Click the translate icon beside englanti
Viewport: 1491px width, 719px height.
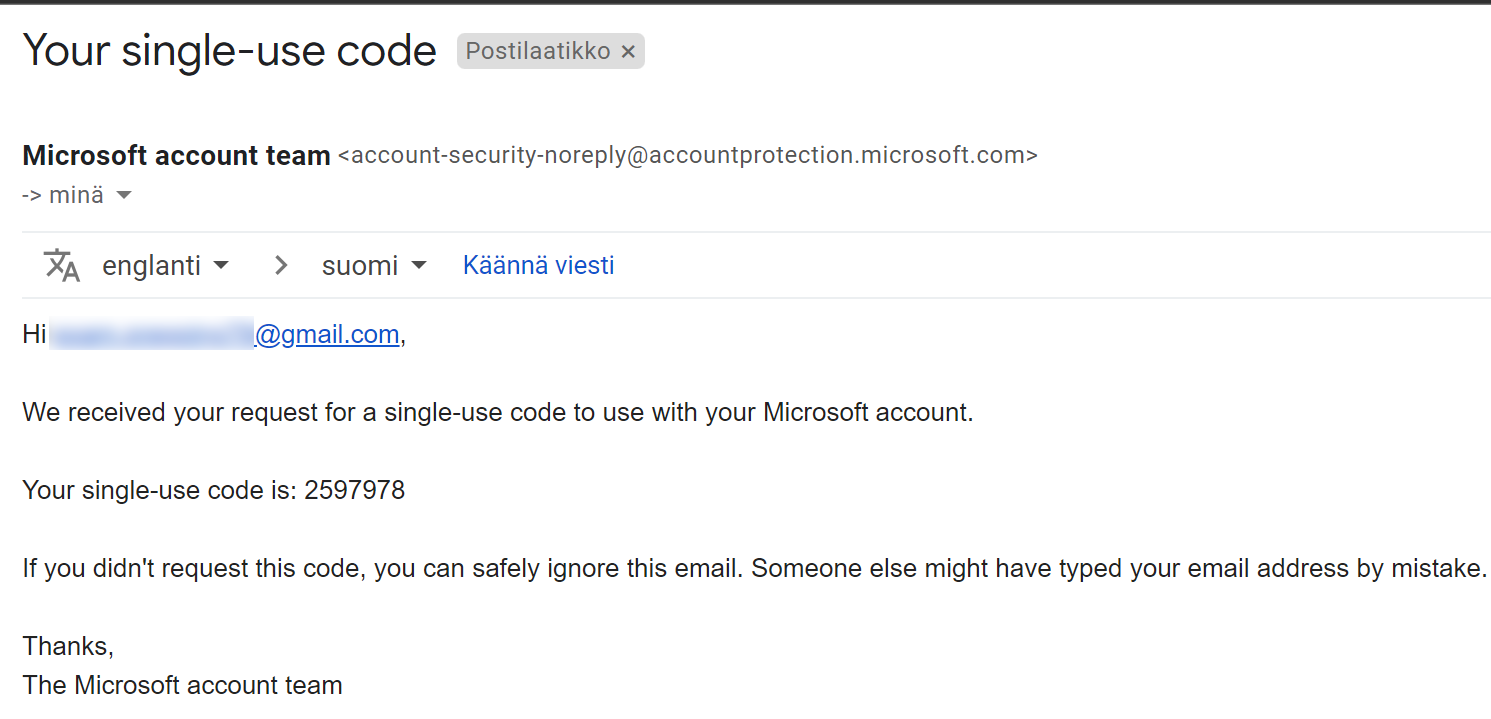click(62, 265)
